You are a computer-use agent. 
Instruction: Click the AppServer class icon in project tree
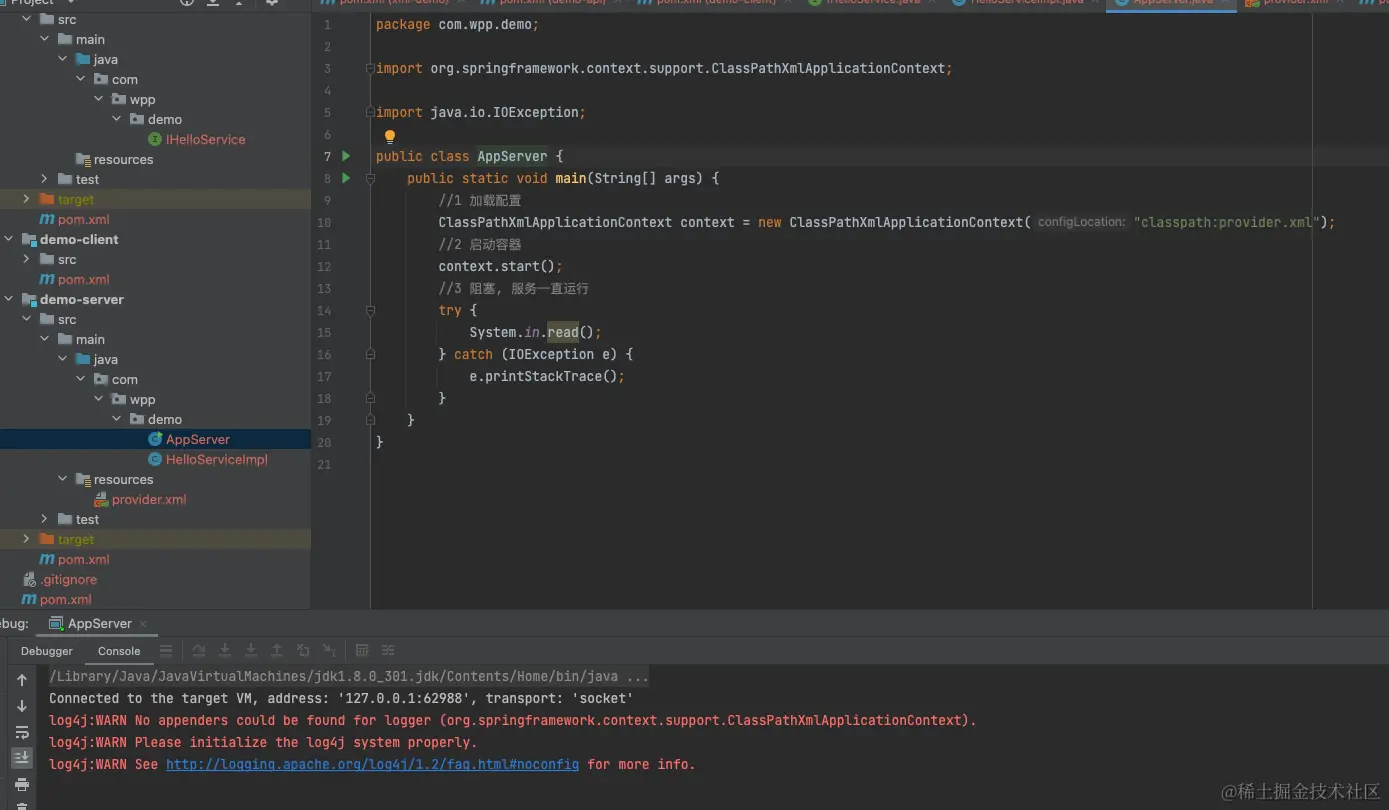[155, 439]
